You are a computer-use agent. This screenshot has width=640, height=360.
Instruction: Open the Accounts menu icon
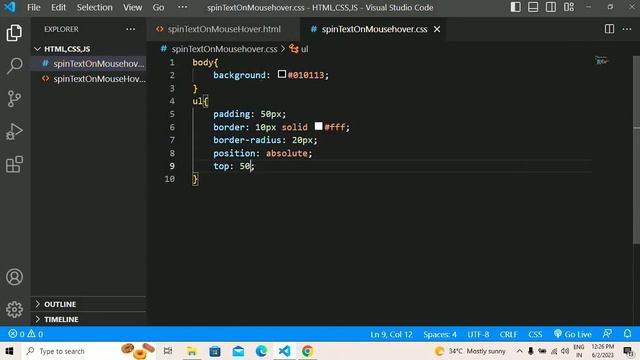point(14,277)
